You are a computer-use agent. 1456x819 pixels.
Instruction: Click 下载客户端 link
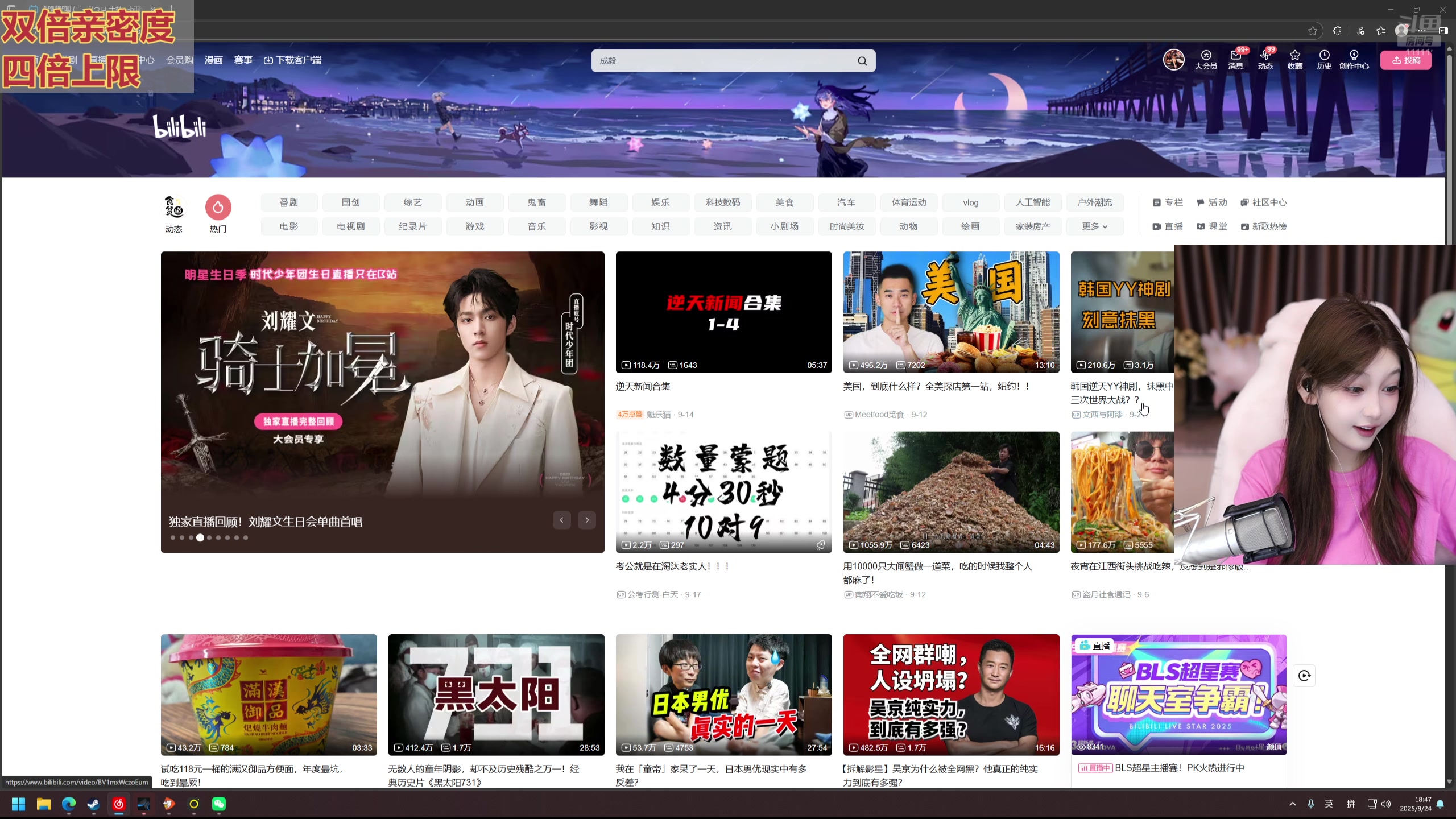point(292,60)
